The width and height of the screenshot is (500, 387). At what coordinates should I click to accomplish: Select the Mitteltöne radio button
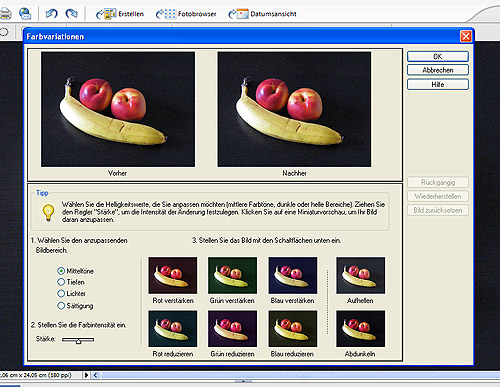tap(61, 271)
